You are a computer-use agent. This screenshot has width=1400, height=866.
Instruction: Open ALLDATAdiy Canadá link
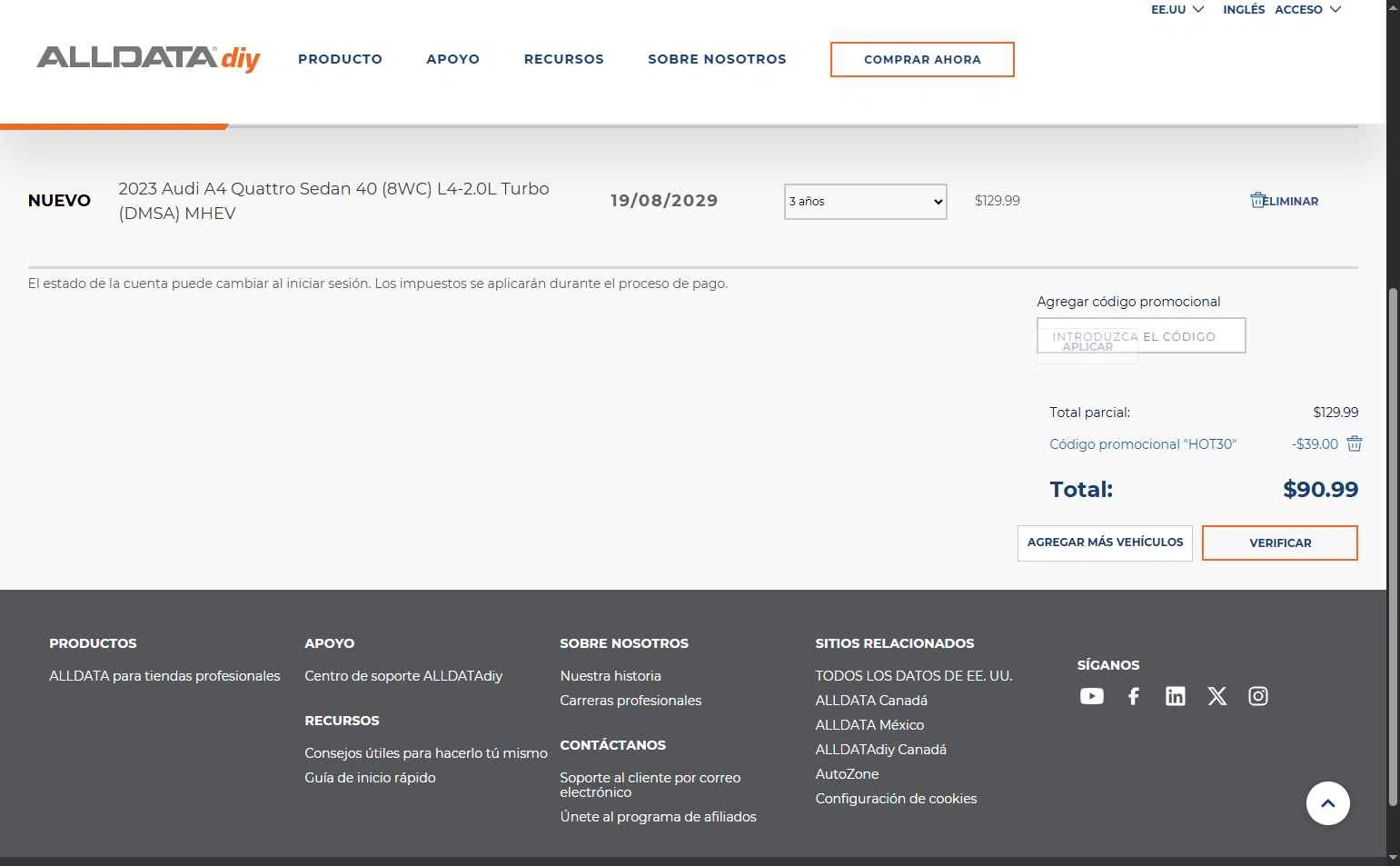tap(880, 750)
